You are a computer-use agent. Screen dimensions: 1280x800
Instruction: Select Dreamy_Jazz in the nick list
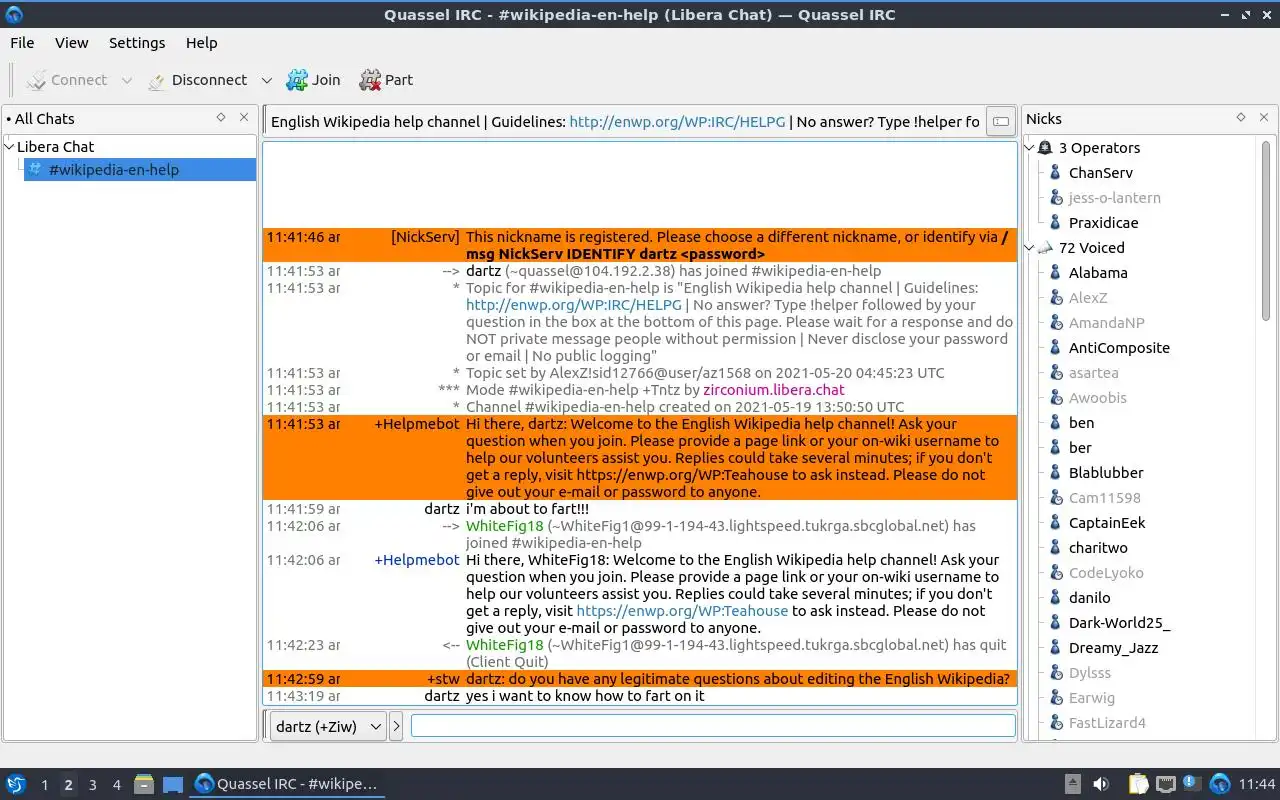(1113, 648)
